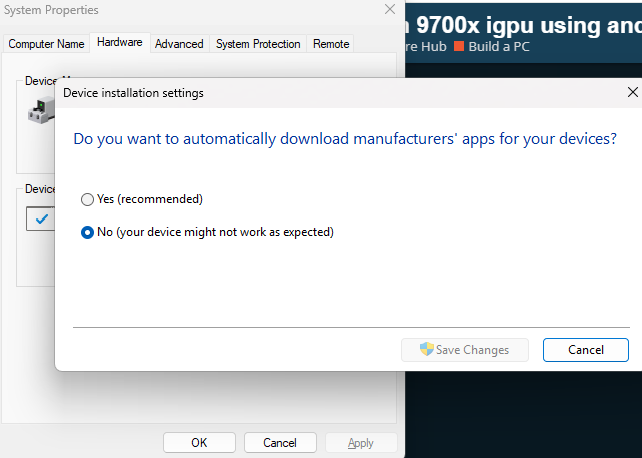Switch to the Computer Name tab
This screenshot has width=642, height=458.
[46, 44]
